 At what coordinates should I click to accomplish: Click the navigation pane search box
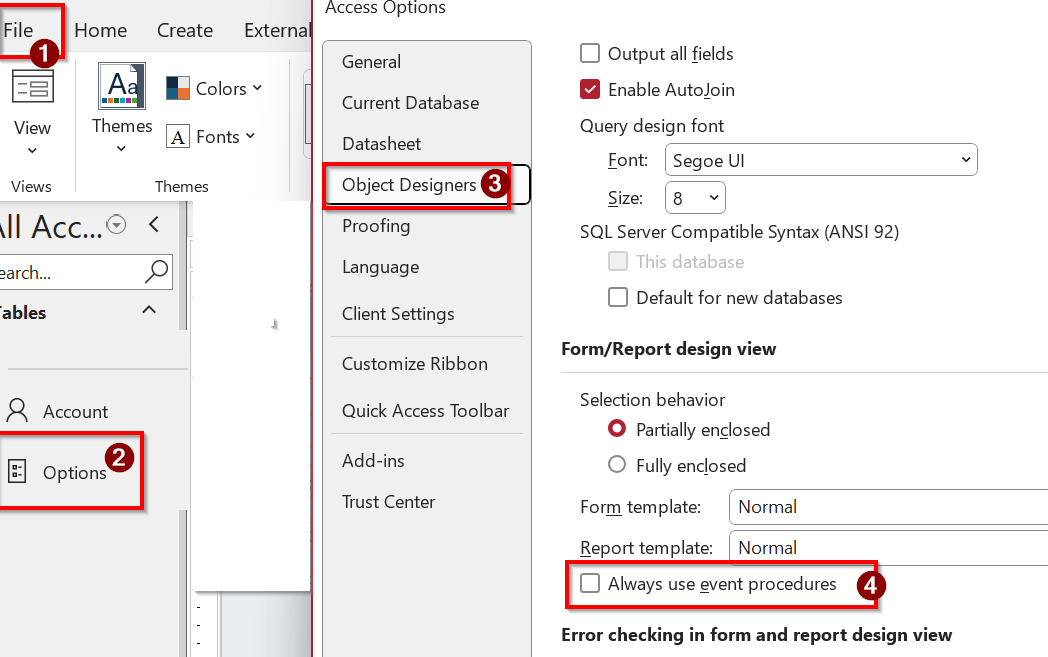(x=84, y=272)
